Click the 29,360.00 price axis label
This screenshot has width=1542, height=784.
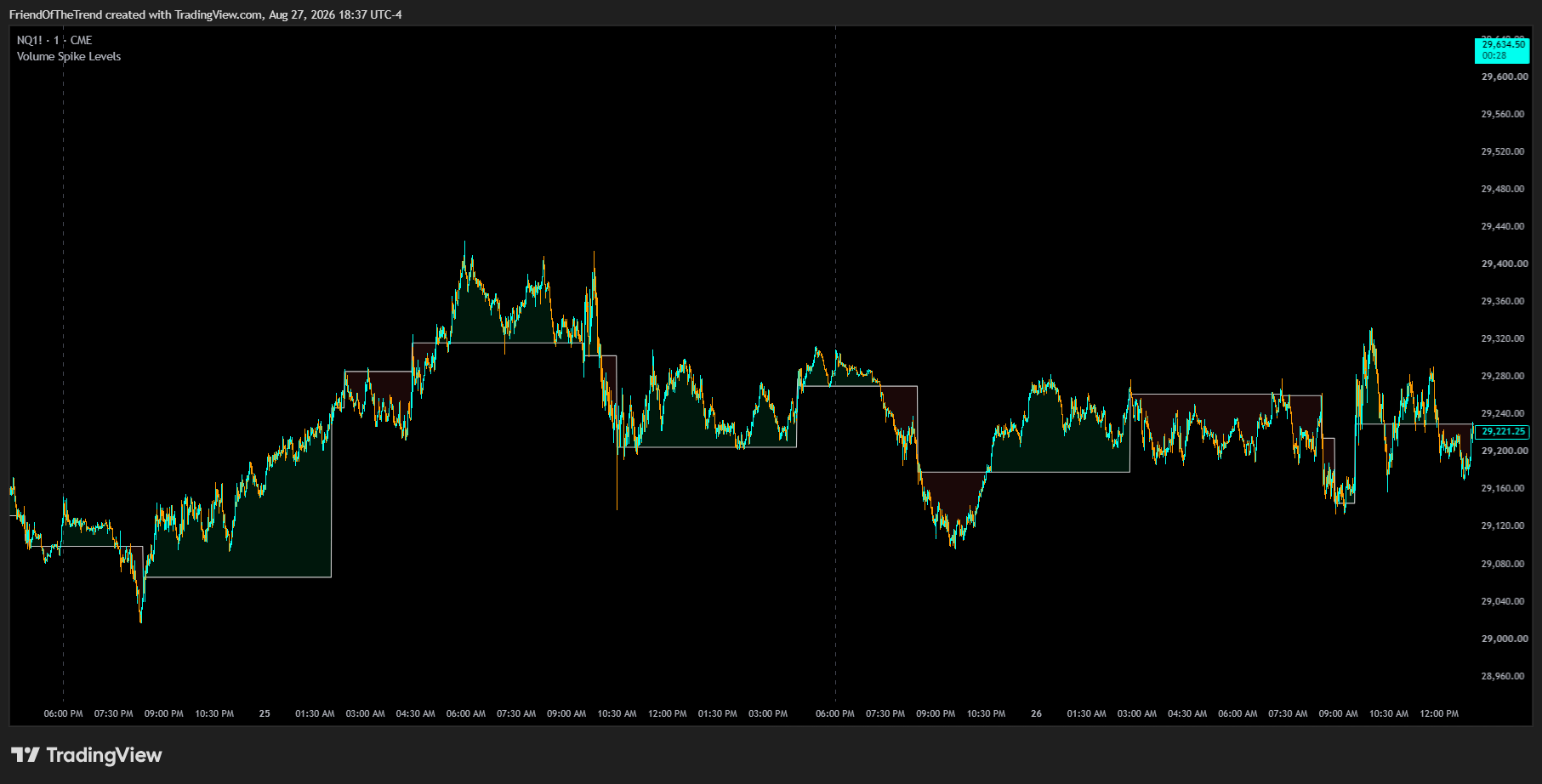pyautogui.click(x=1505, y=301)
